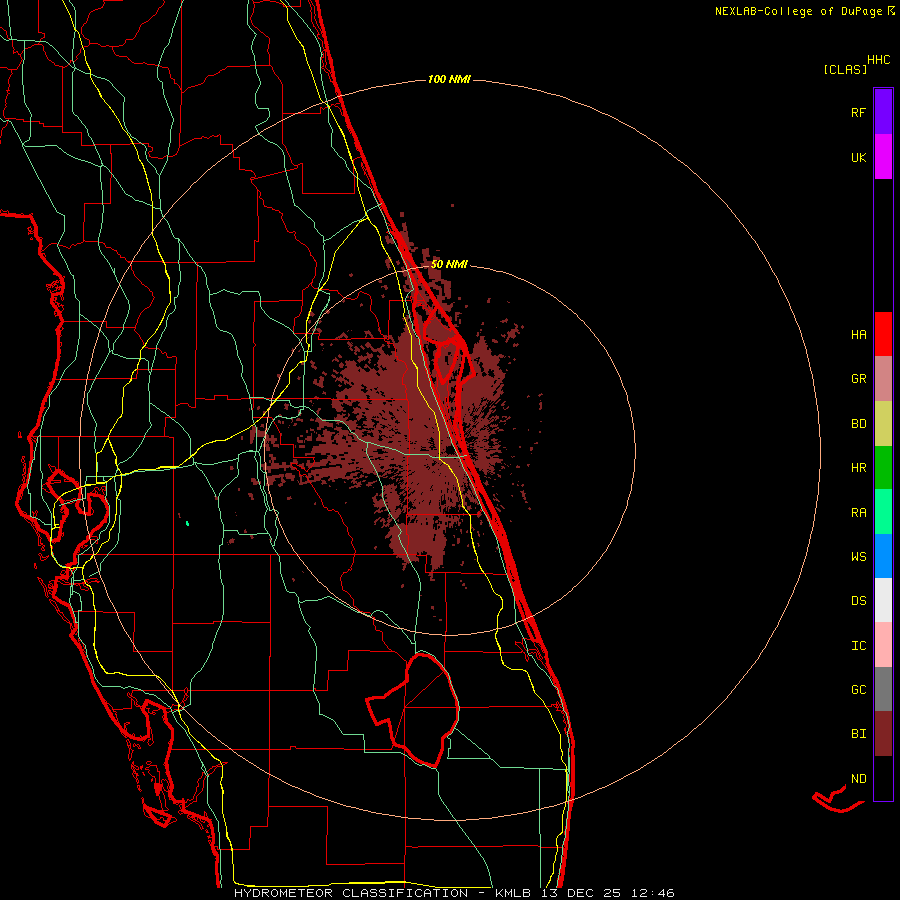The width and height of the screenshot is (900, 900).
Task: Click the 12:46 timestamp text
Action: tap(652, 893)
